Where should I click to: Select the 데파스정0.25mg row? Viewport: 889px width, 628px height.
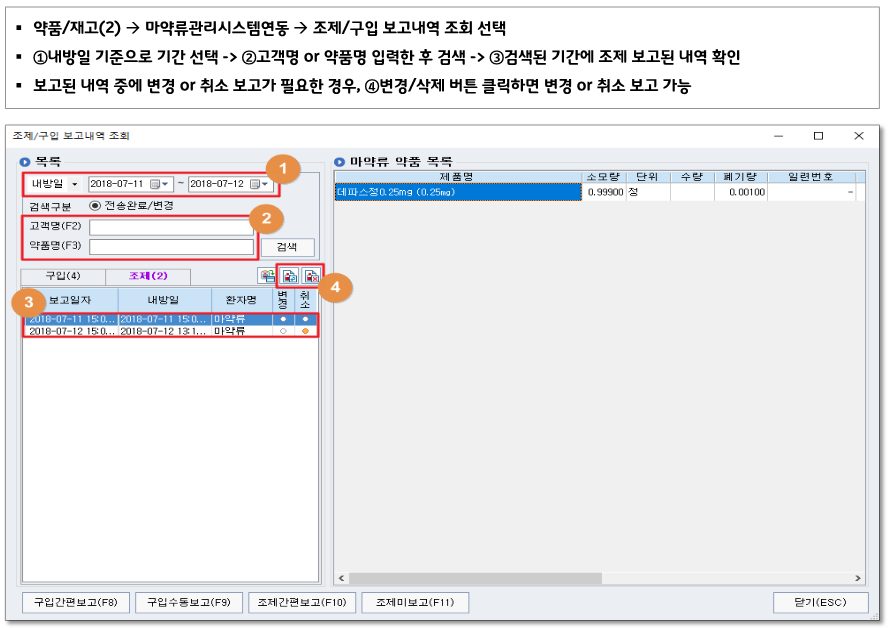click(x=458, y=192)
